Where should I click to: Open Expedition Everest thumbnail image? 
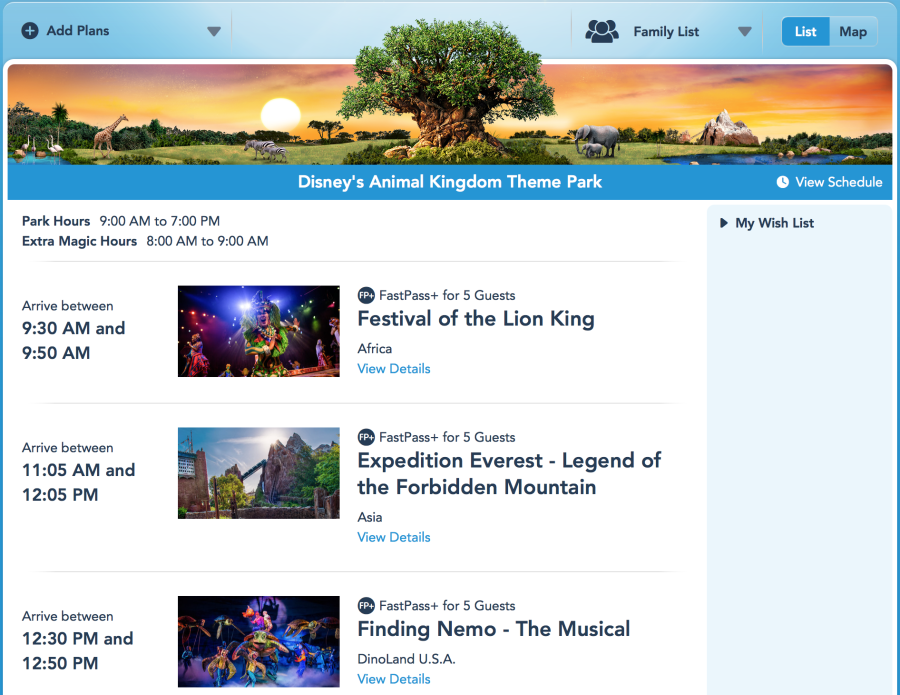pyautogui.click(x=259, y=473)
